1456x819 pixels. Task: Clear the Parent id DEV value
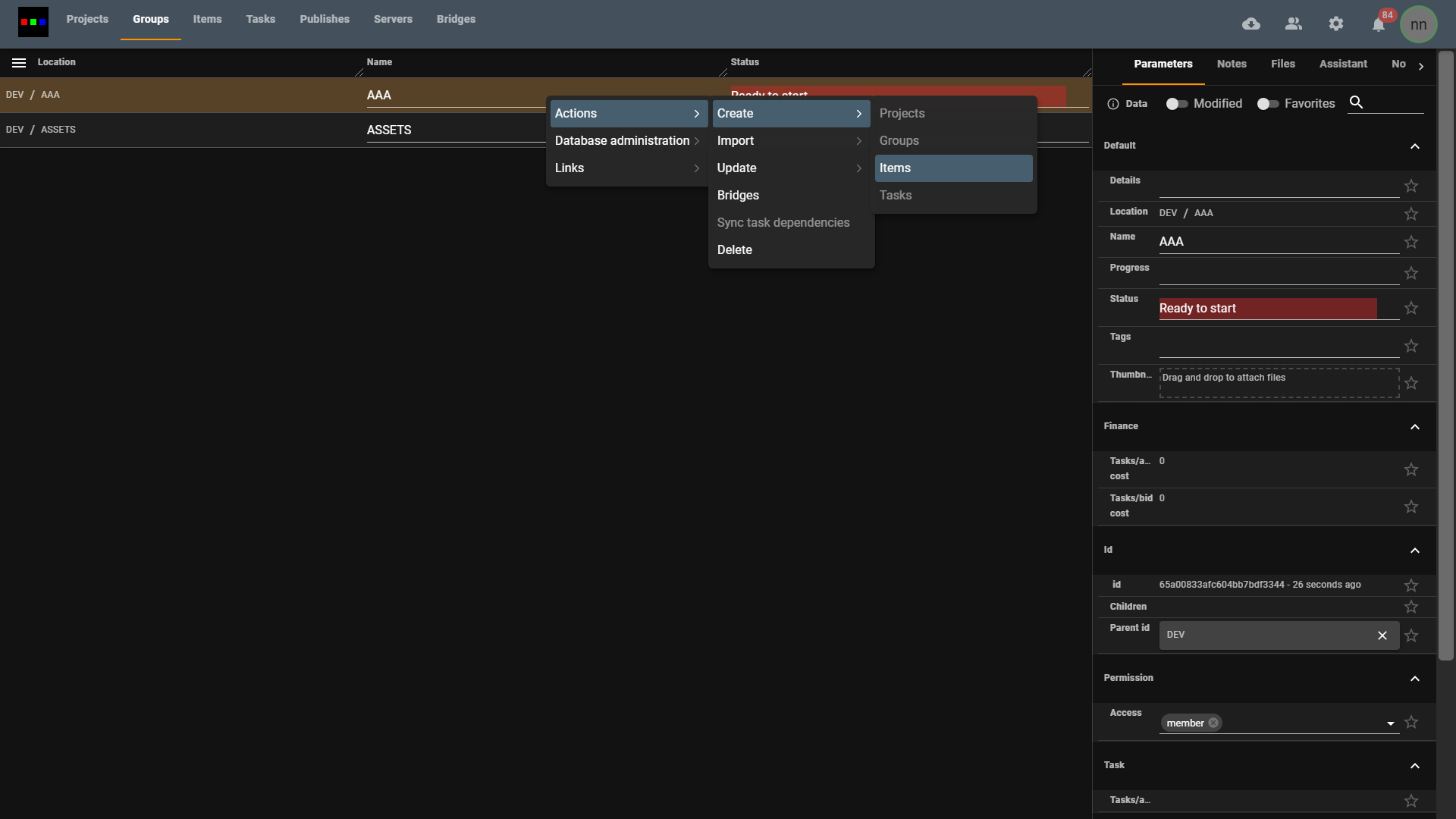pyautogui.click(x=1382, y=635)
